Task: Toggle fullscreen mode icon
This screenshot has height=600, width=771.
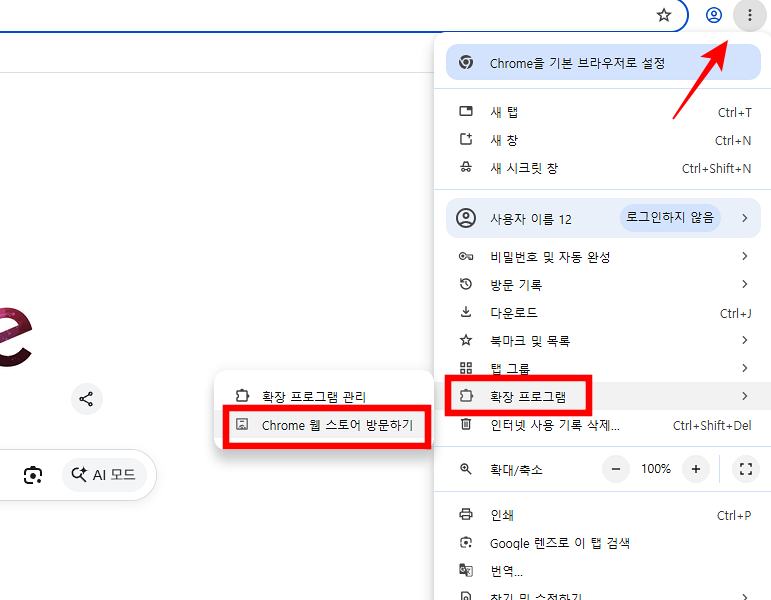Action: [x=745, y=469]
